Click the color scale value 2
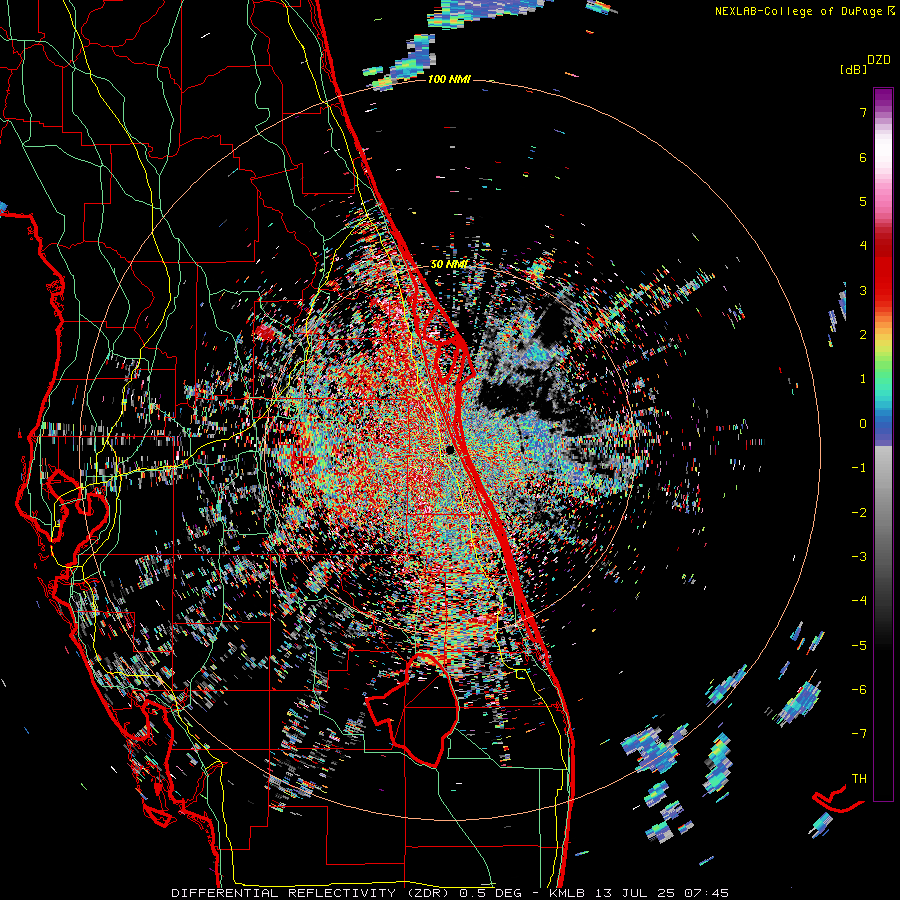 point(863,335)
